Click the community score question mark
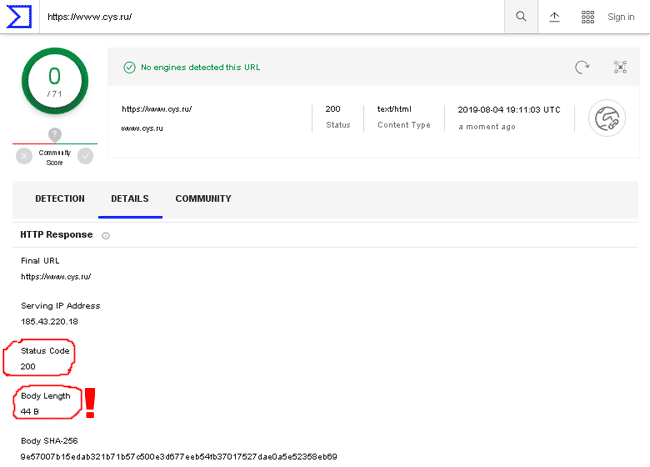 [55, 134]
